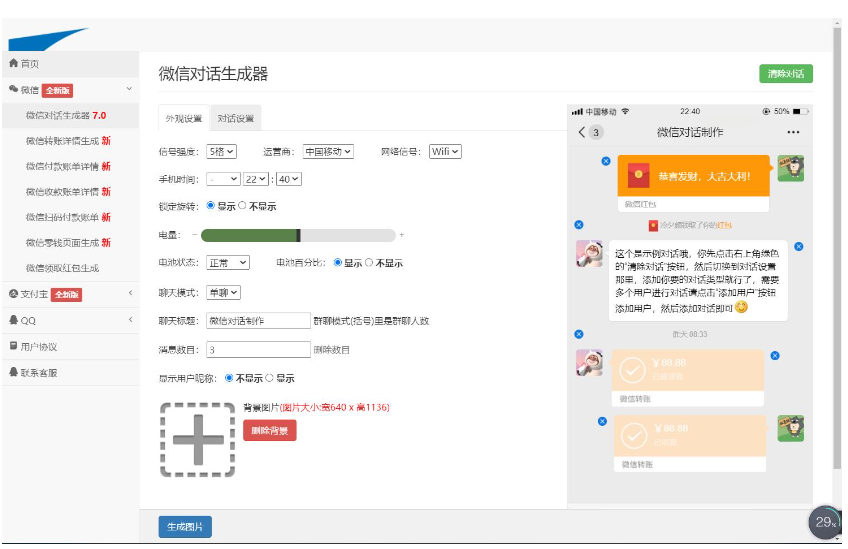Open 微信收款账单详情 in the sidebar

(x=68, y=191)
